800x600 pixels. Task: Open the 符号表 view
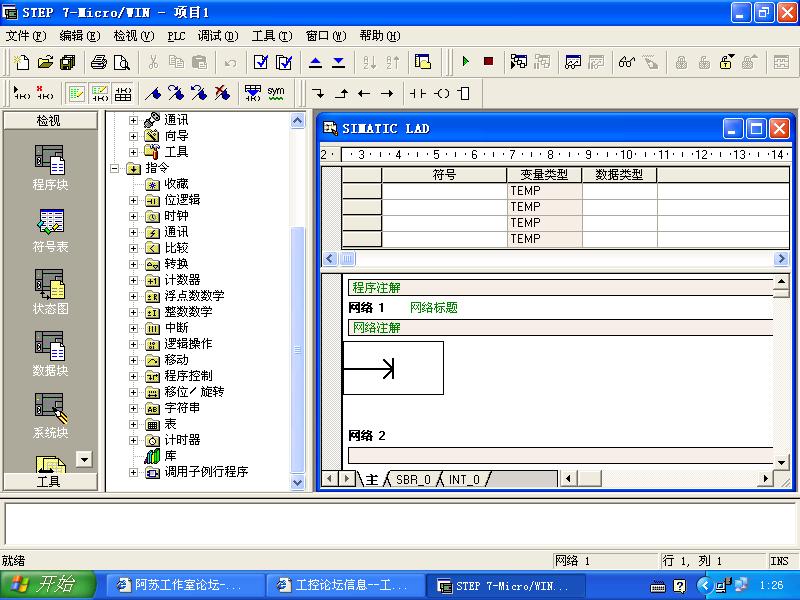pyautogui.click(x=49, y=230)
